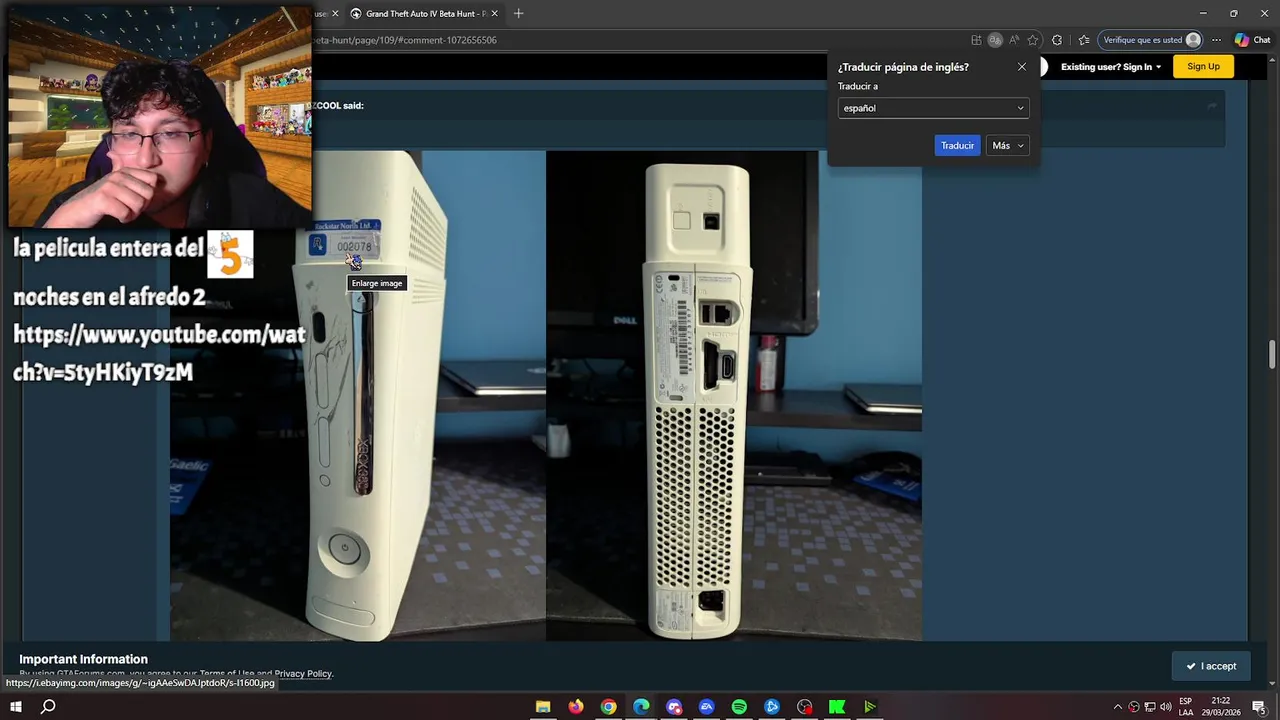Open the volume control in system tray
The image size is (1280, 720).
click(1166, 707)
